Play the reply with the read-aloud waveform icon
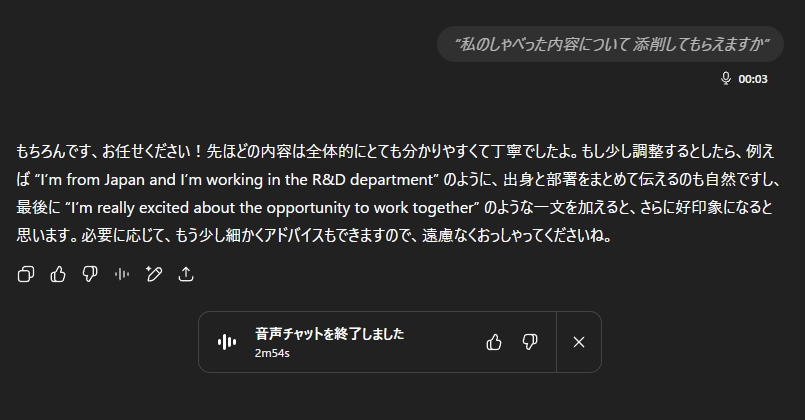 pos(122,274)
